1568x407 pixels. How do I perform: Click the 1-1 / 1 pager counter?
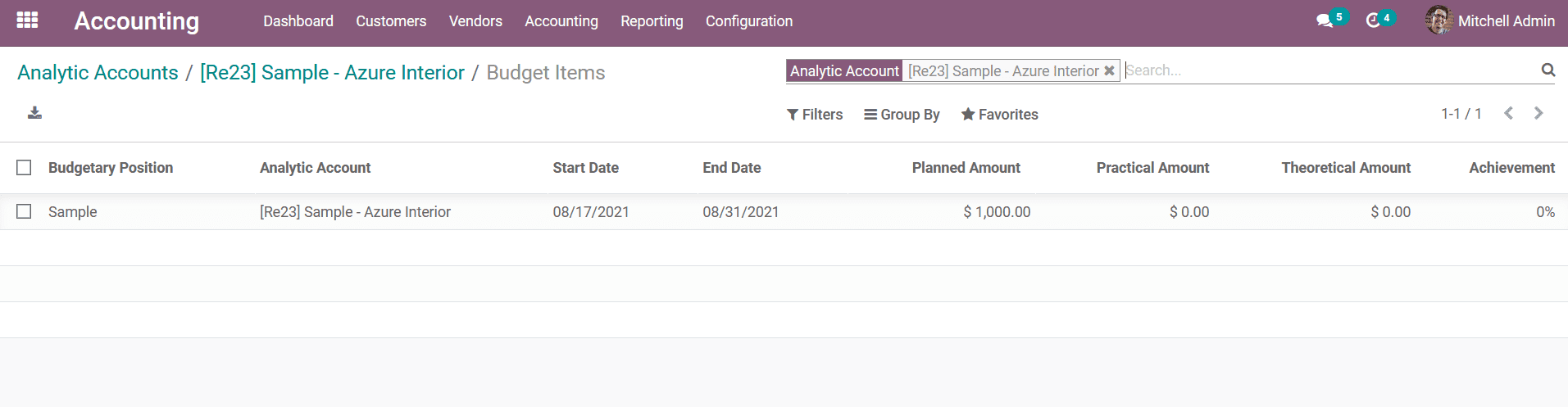pyautogui.click(x=1461, y=114)
